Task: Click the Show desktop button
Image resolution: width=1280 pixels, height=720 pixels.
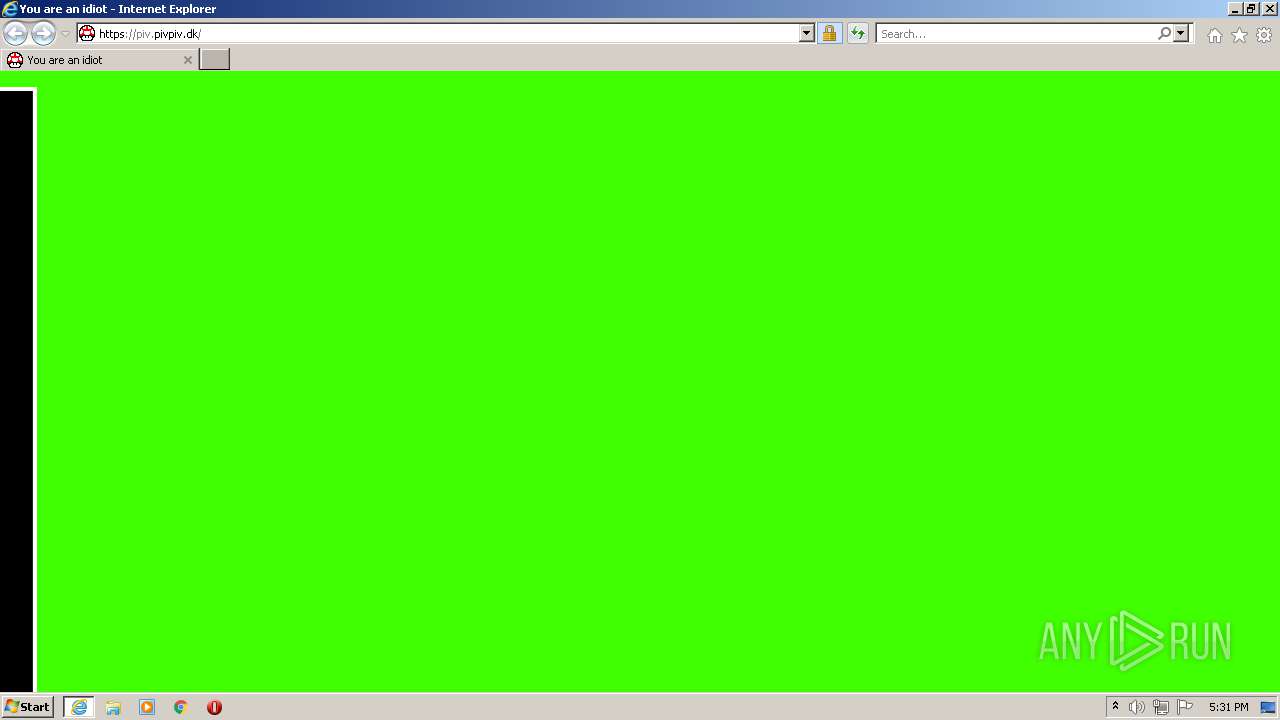Action: [1268, 707]
